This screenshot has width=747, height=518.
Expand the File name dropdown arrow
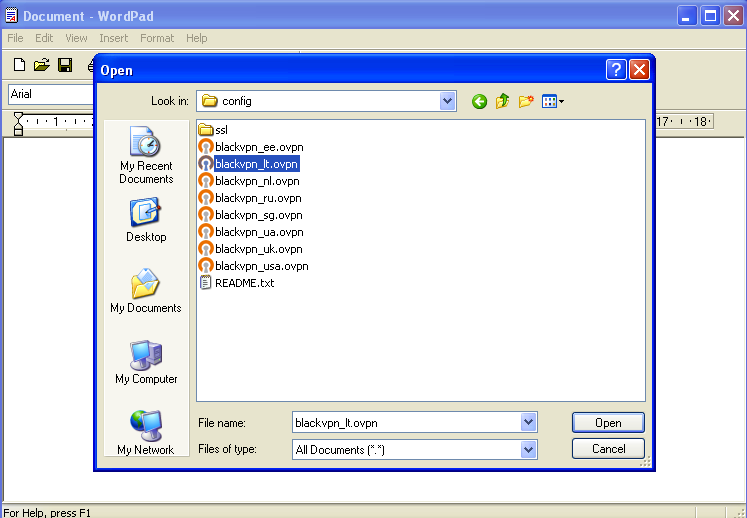(528, 422)
